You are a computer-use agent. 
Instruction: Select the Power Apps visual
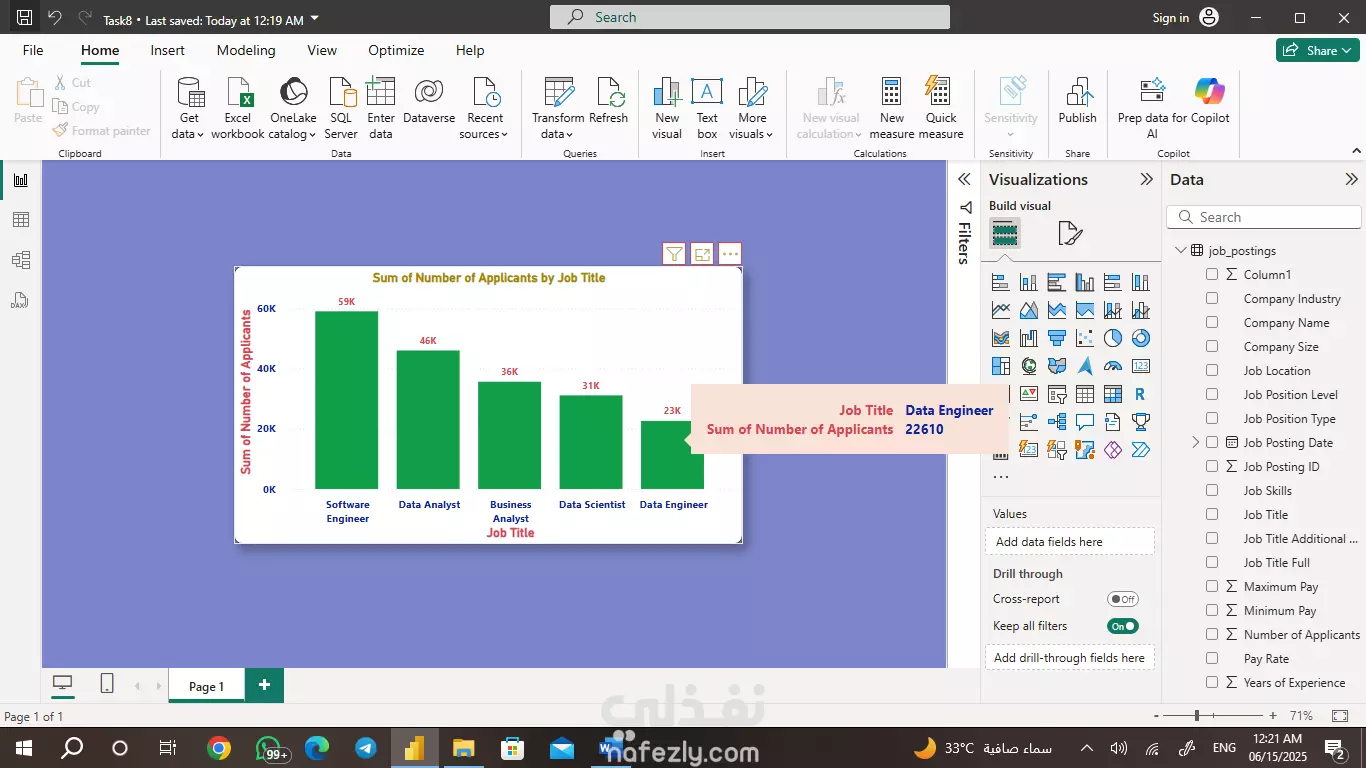[x=1113, y=450]
